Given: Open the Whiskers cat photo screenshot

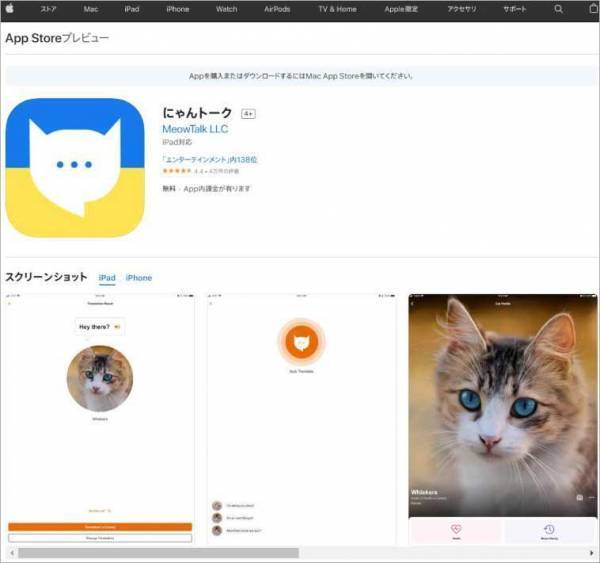Looking at the screenshot, I should [x=503, y=419].
